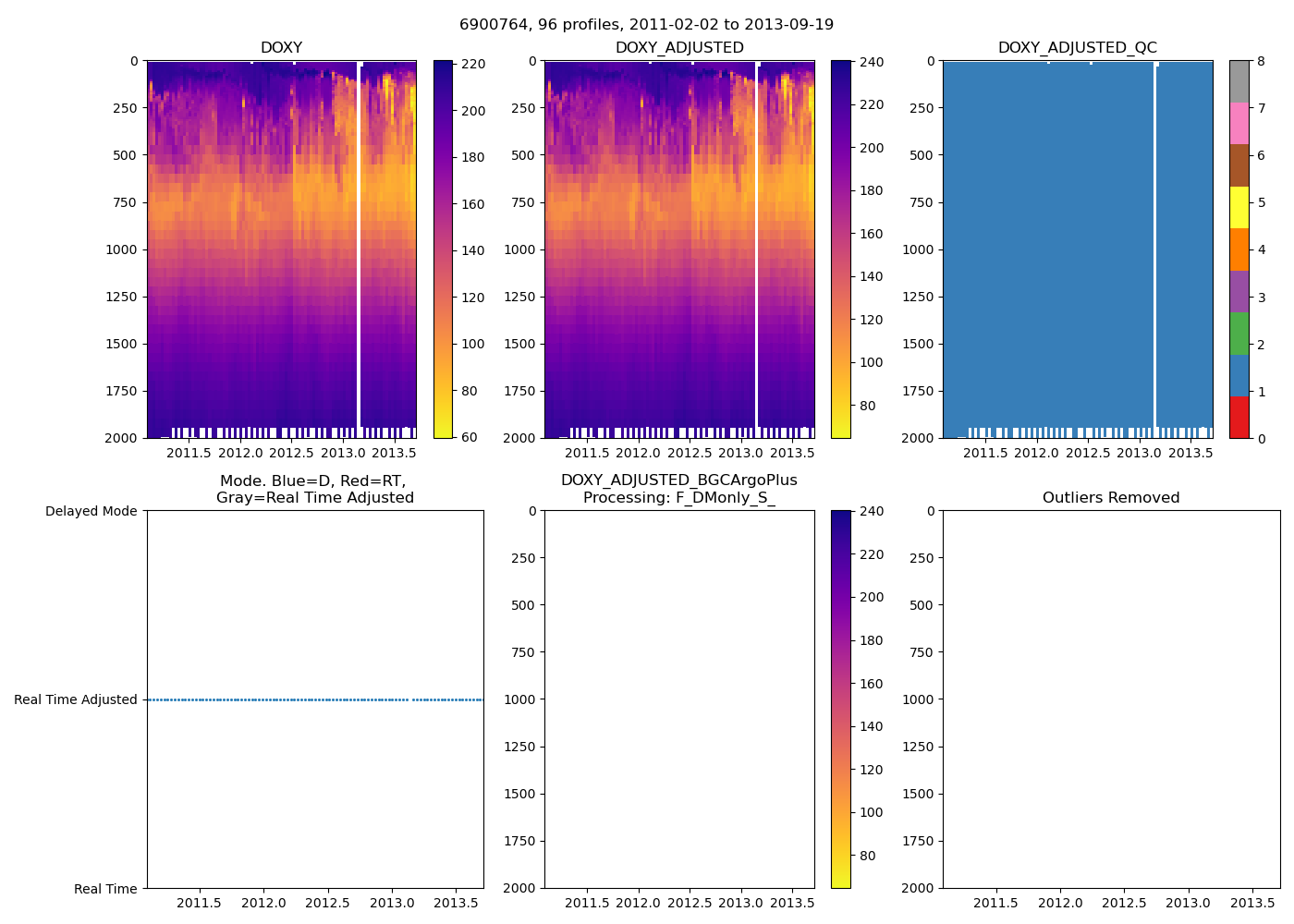This screenshot has height=924, width=1294.
Task: Click inside the empty Outliers Removed plot
Action: [1110, 699]
